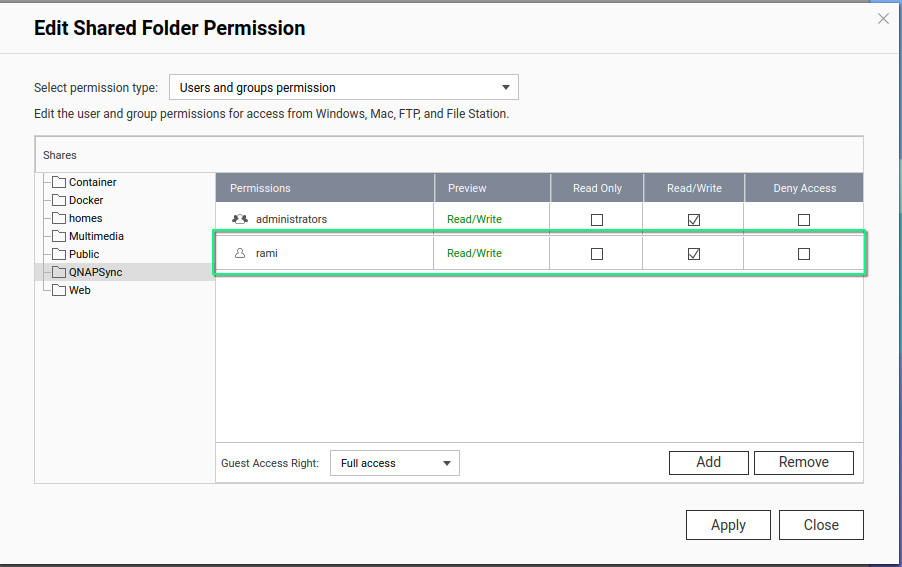Uncheck Read/Write for rami
902x567 pixels.
pos(694,254)
